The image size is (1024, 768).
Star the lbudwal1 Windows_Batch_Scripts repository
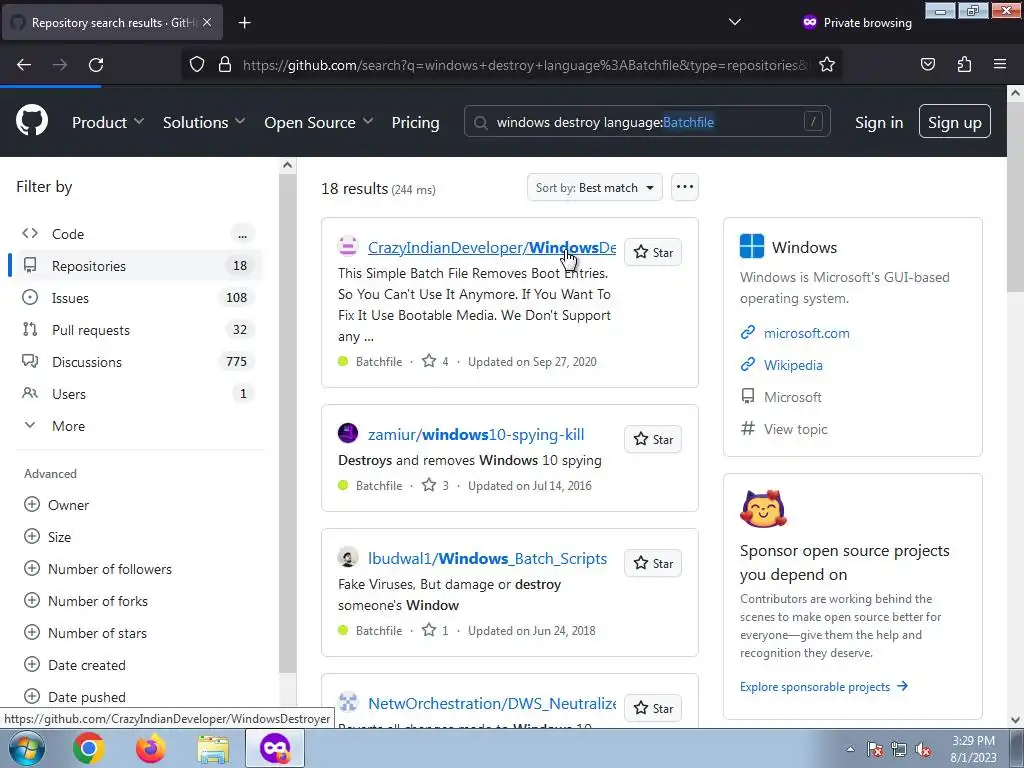(x=653, y=564)
